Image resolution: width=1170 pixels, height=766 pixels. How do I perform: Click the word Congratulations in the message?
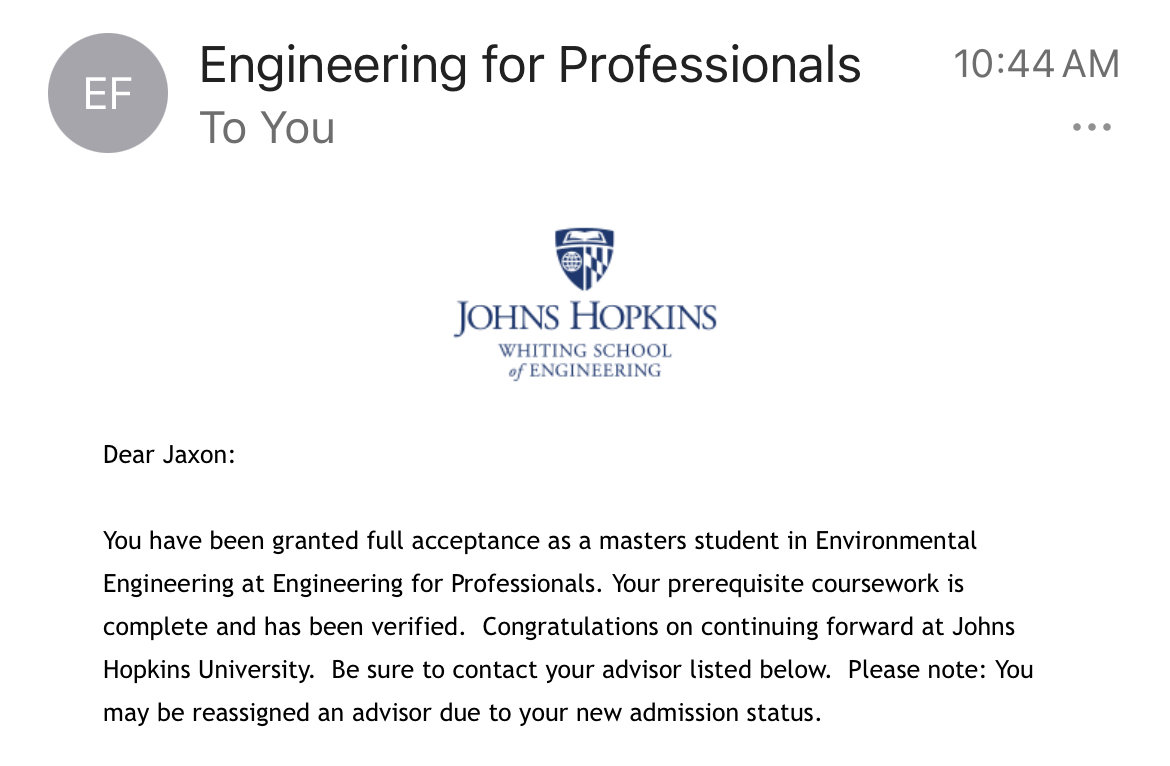(570, 627)
